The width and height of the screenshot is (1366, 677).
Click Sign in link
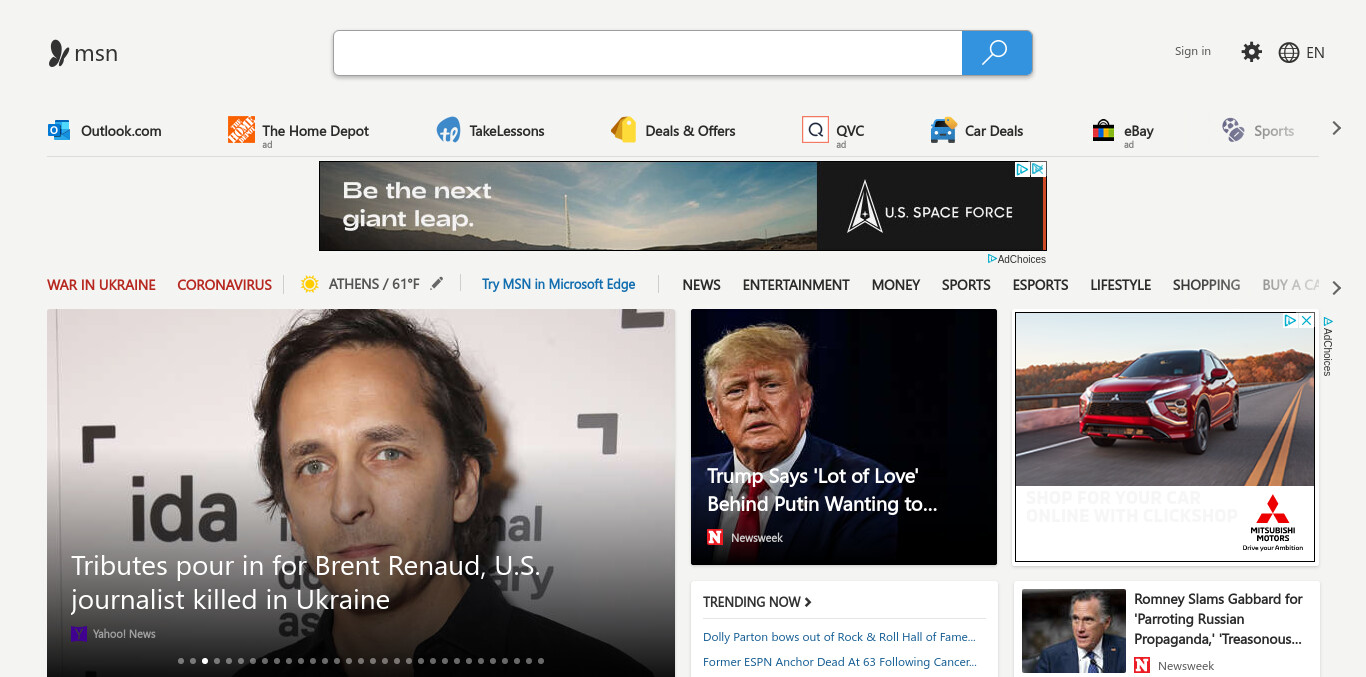coord(1192,51)
